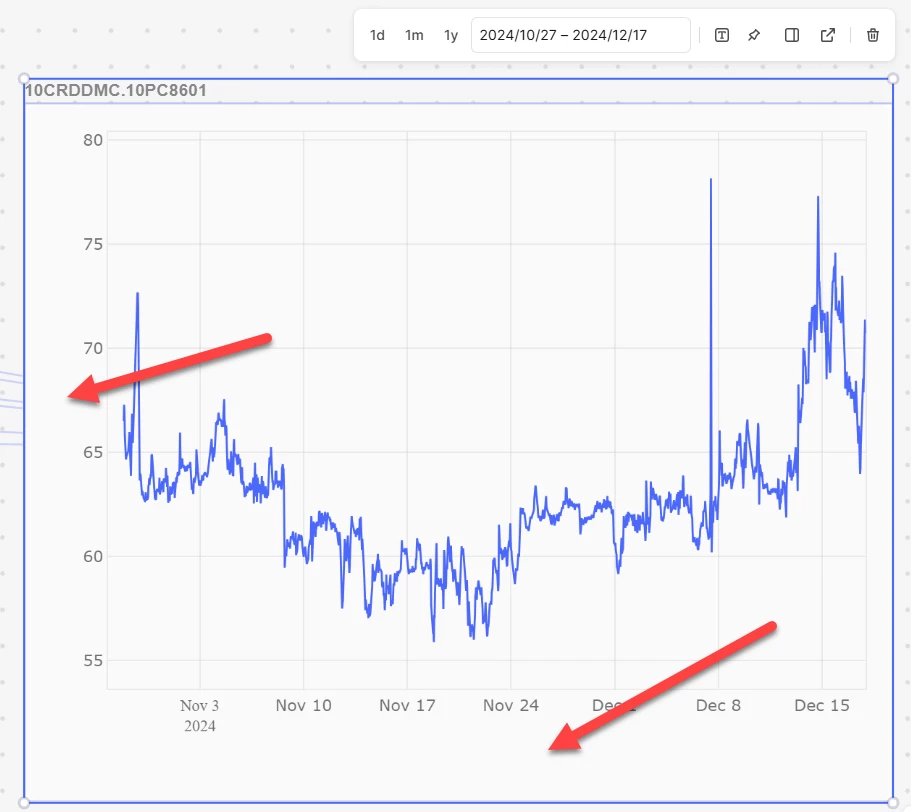Click the x-axis label Dec 8
The image size is (911, 812).
click(718, 705)
